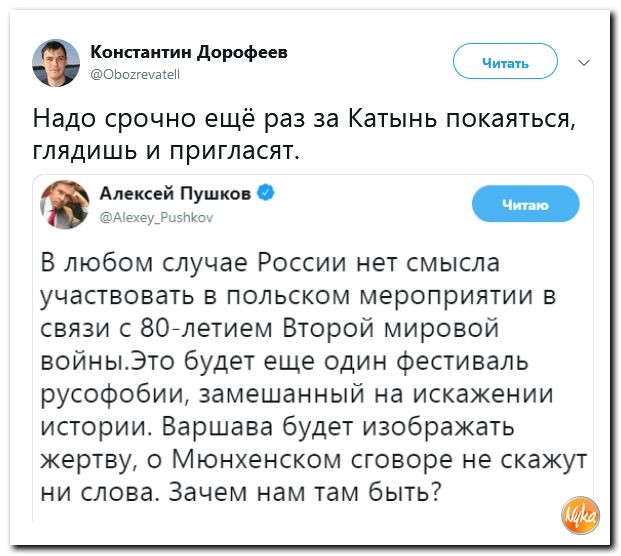Click the orange watermark logo in the corner
The height and width of the screenshot is (556, 621).
tap(580, 517)
